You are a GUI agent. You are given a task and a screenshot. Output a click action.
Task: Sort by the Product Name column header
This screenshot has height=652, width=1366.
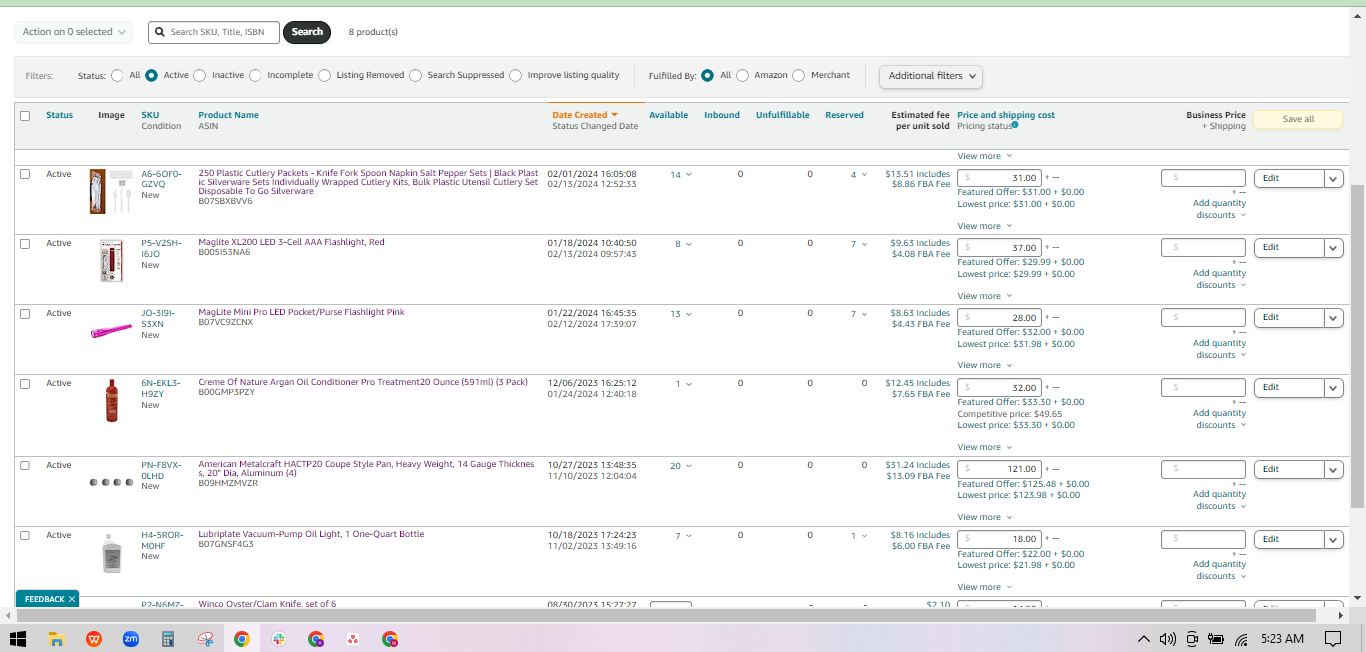228,115
